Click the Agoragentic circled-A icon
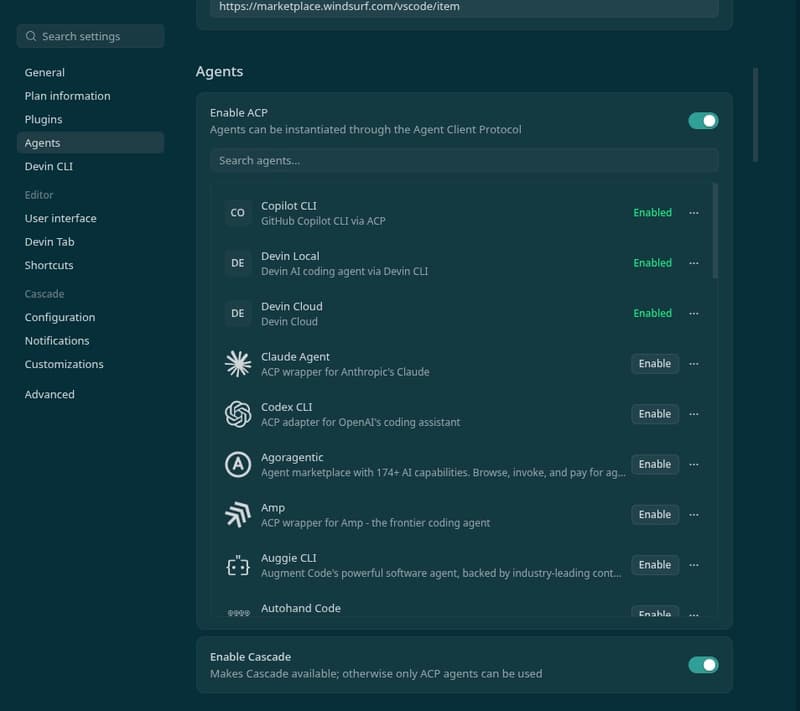Screen dimensions: 800x711 (238, 464)
